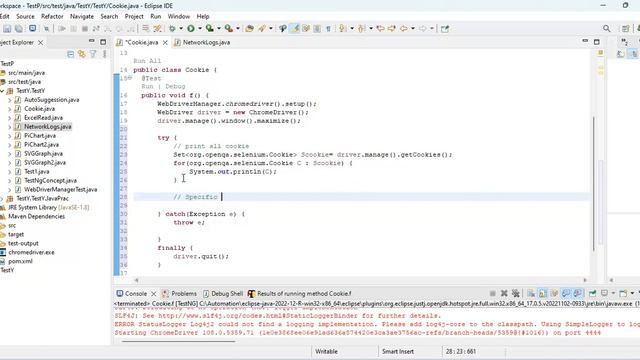This screenshot has height=360, width=640.
Task: Click the Run External Tools icon
Action: click(229, 29)
